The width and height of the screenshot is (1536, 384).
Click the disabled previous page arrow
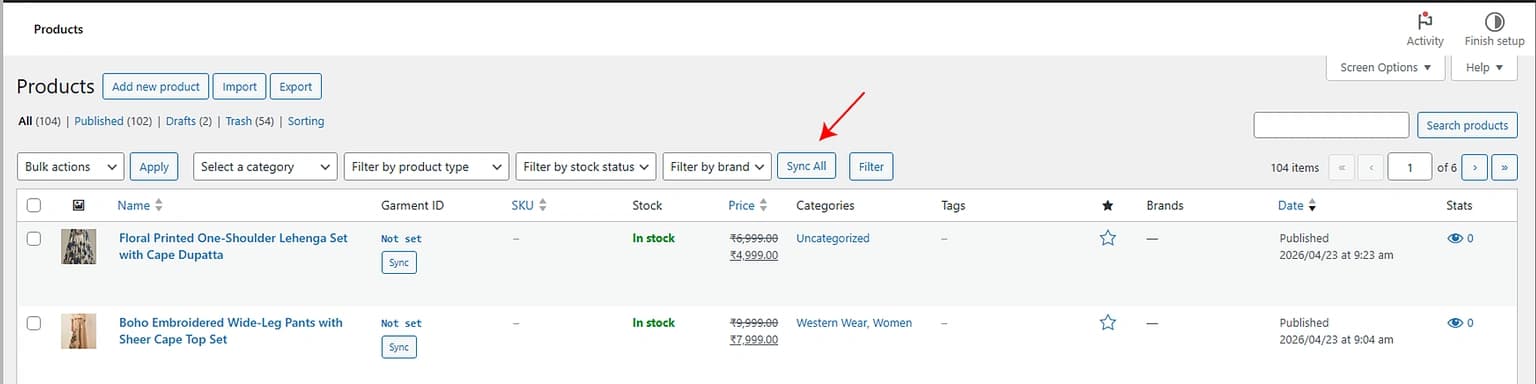pos(1371,167)
